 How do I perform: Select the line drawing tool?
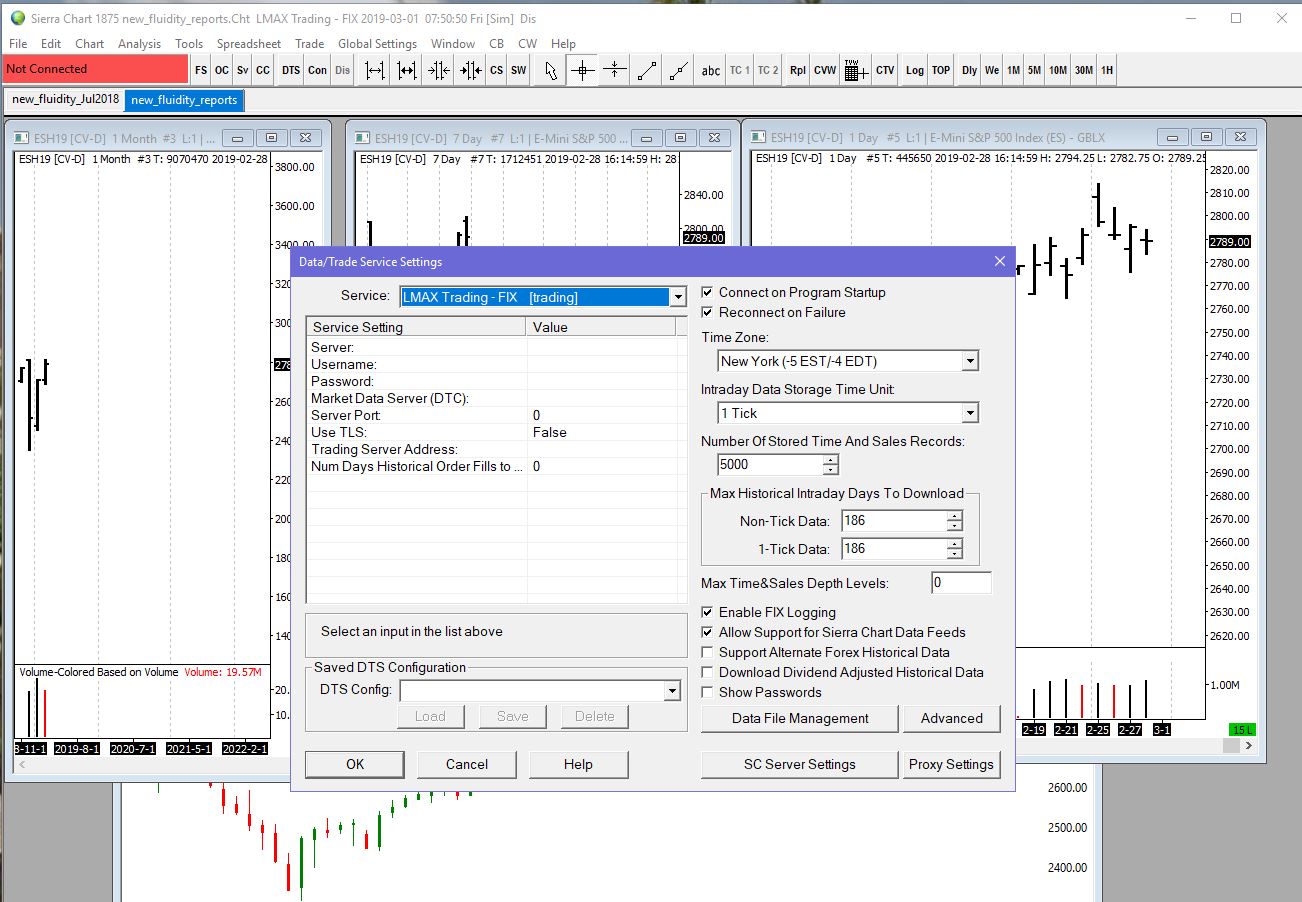647,70
